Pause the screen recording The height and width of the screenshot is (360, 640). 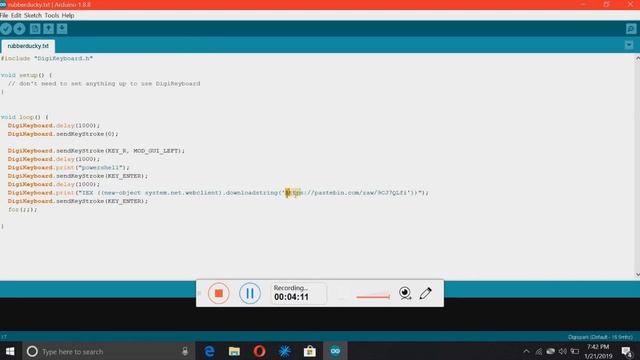pyautogui.click(x=250, y=293)
